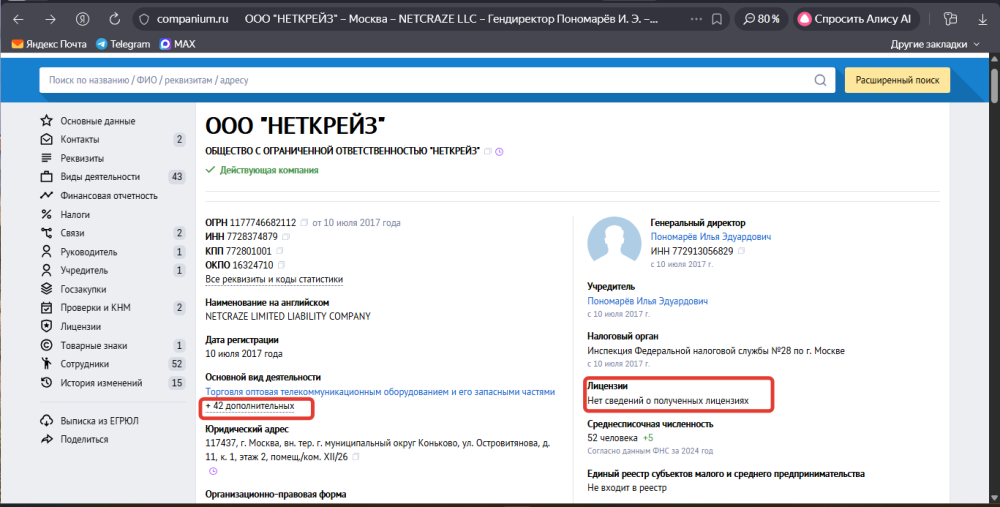The height and width of the screenshot is (507, 1000).
Task: Click the 80% zoom level indicator
Action: [761, 19]
